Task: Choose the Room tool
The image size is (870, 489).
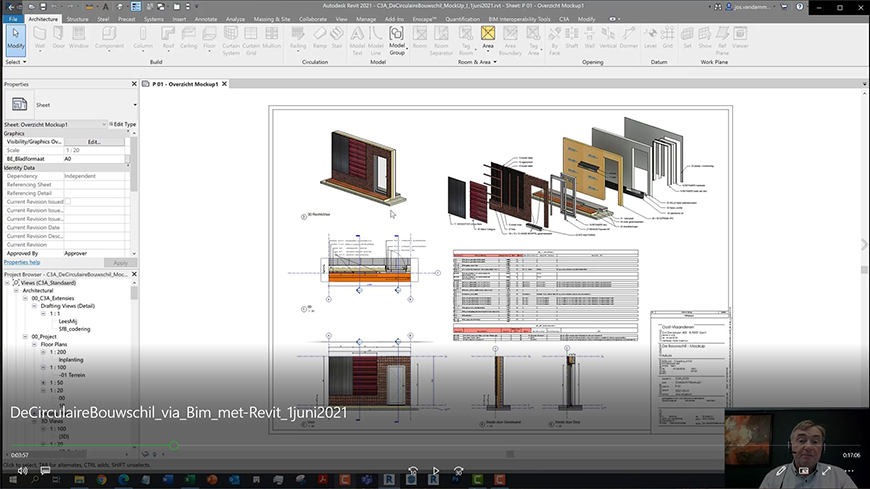Action: pyautogui.click(x=420, y=38)
